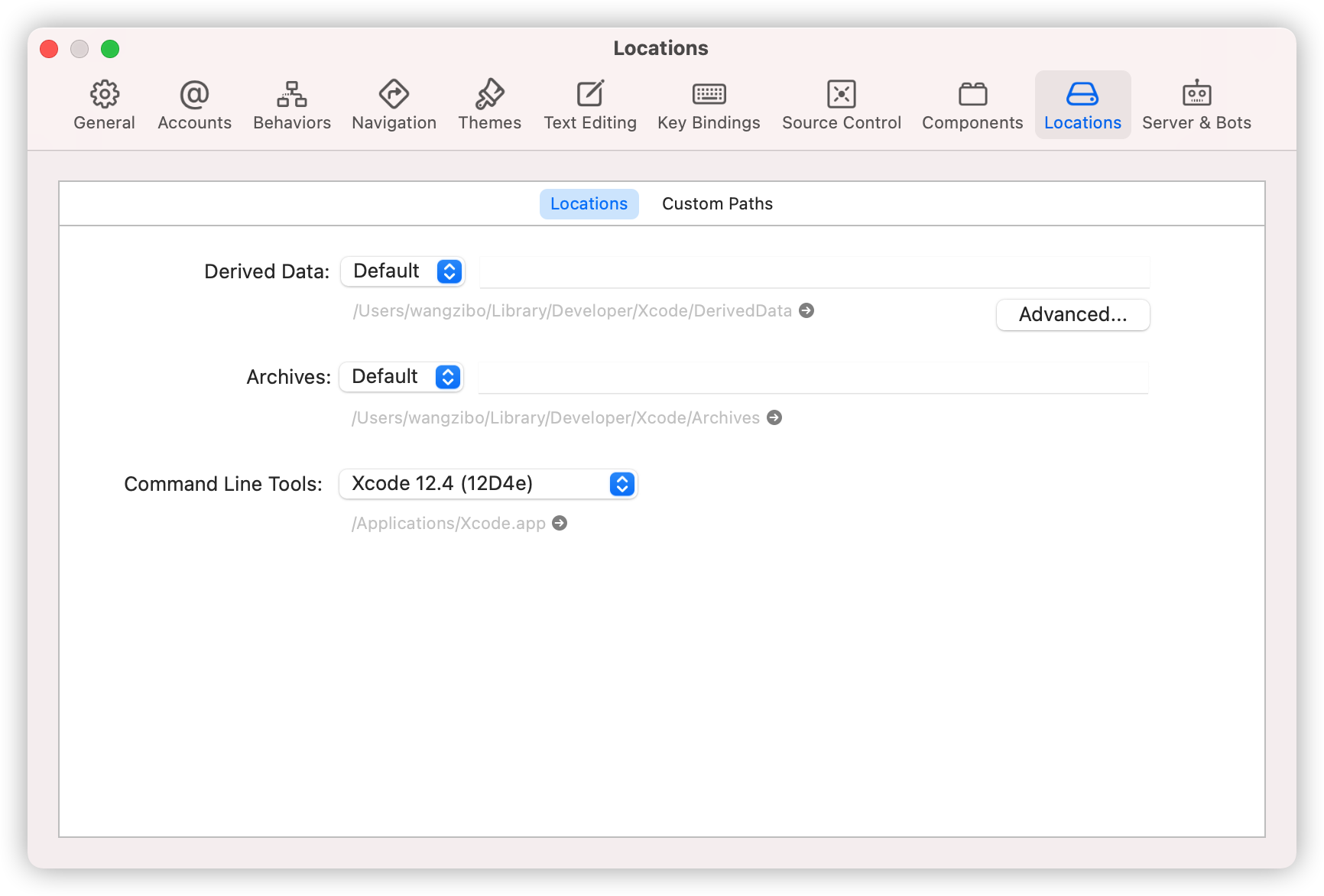Click the /Applications/Xcode.app path text
This screenshot has width=1324, height=896.
448,523
